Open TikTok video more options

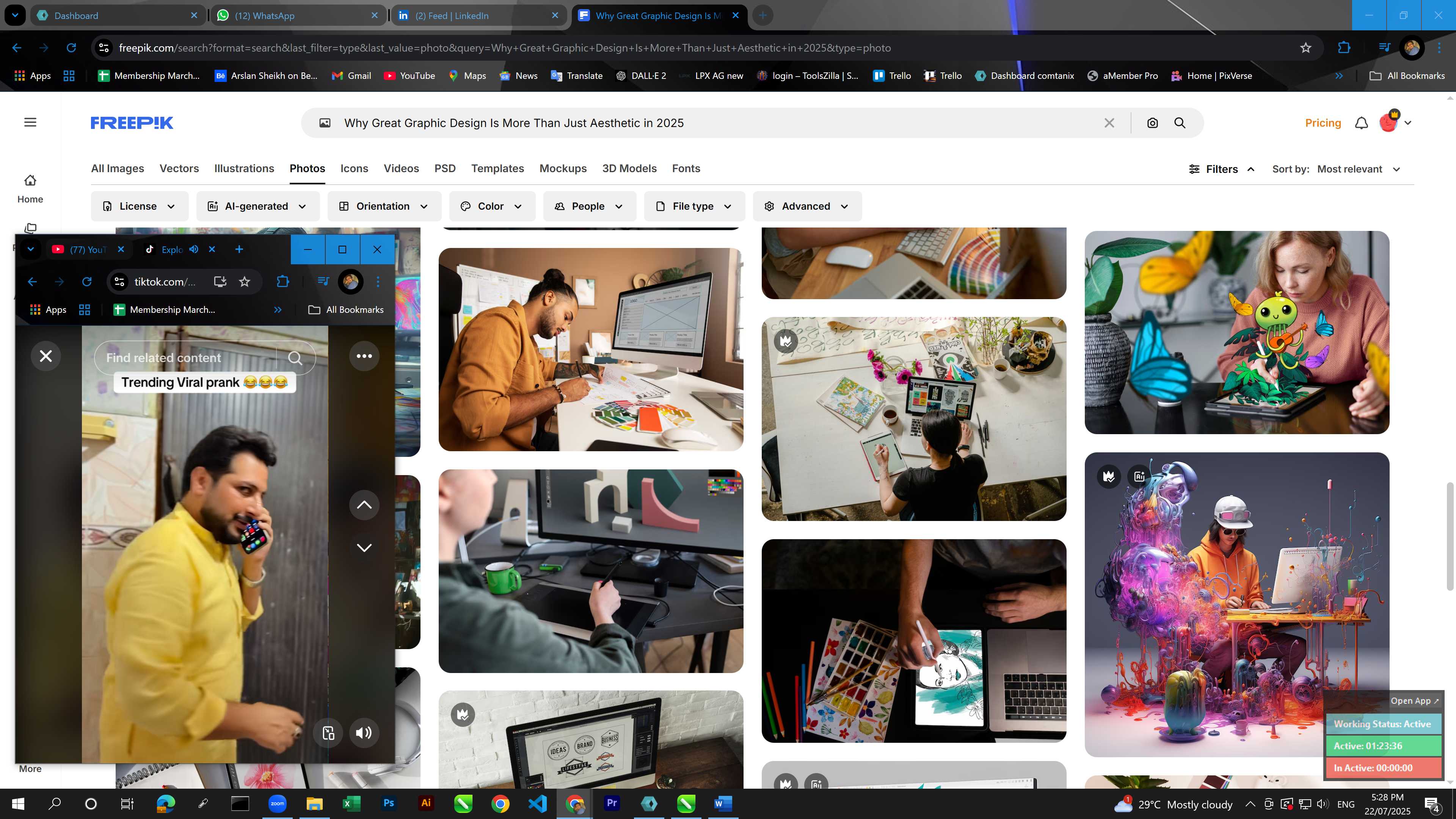coord(364,356)
